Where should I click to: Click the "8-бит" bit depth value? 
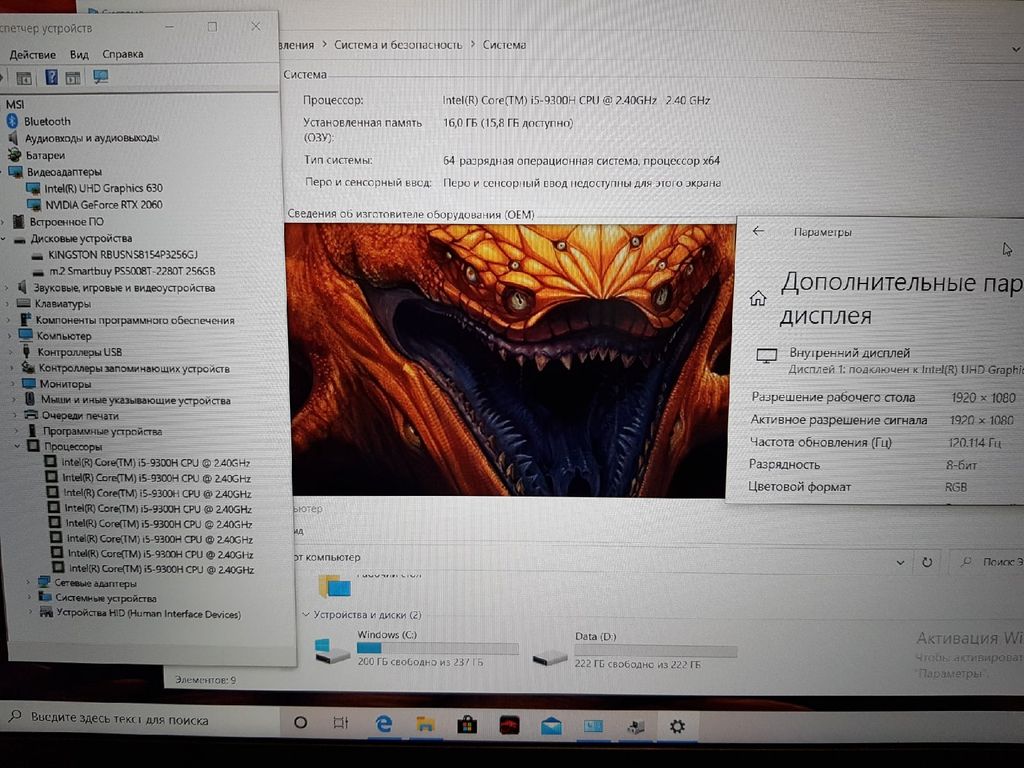click(961, 465)
